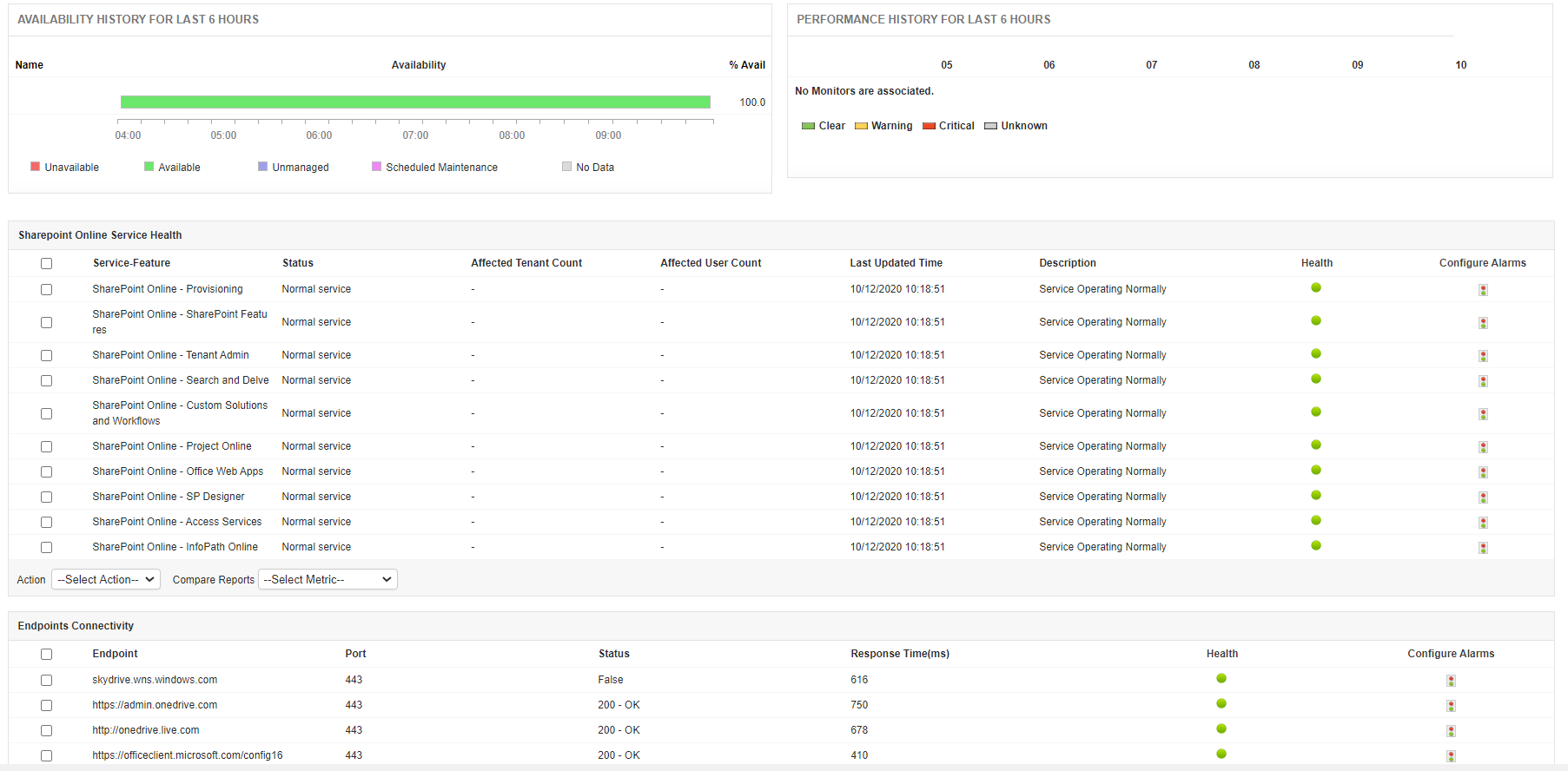Select all rows in Sharepoint Online Service Health
This screenshot has height=771, width=1568.
pyautogui.click(x=46, y=264)
